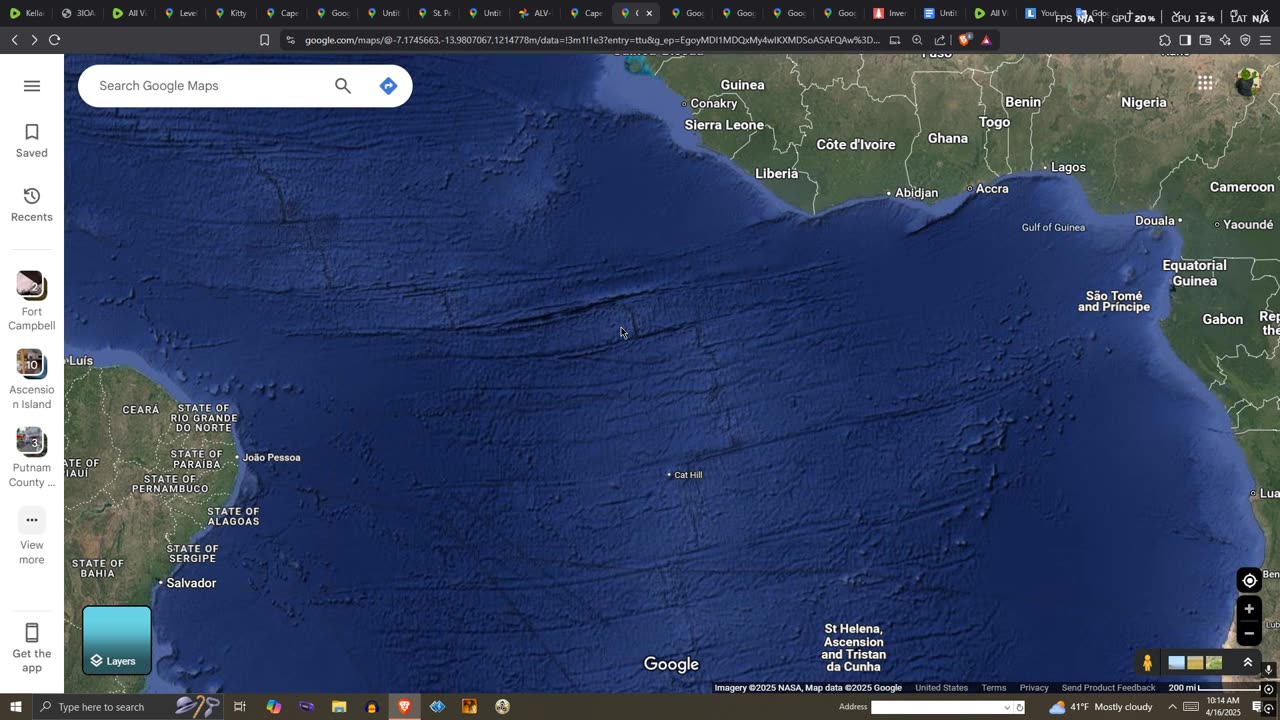Click the browser address bar URL
The height and width of the screenshot is (720, 1280).
[x=592, y=40]
